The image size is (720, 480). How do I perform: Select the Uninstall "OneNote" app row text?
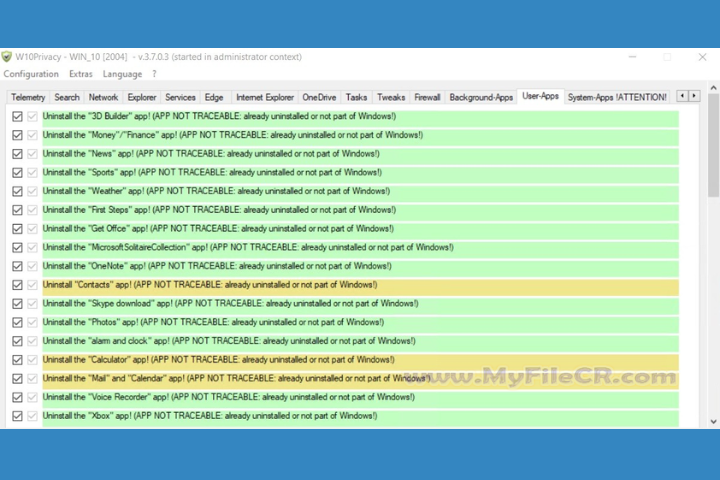click(217, 266)
